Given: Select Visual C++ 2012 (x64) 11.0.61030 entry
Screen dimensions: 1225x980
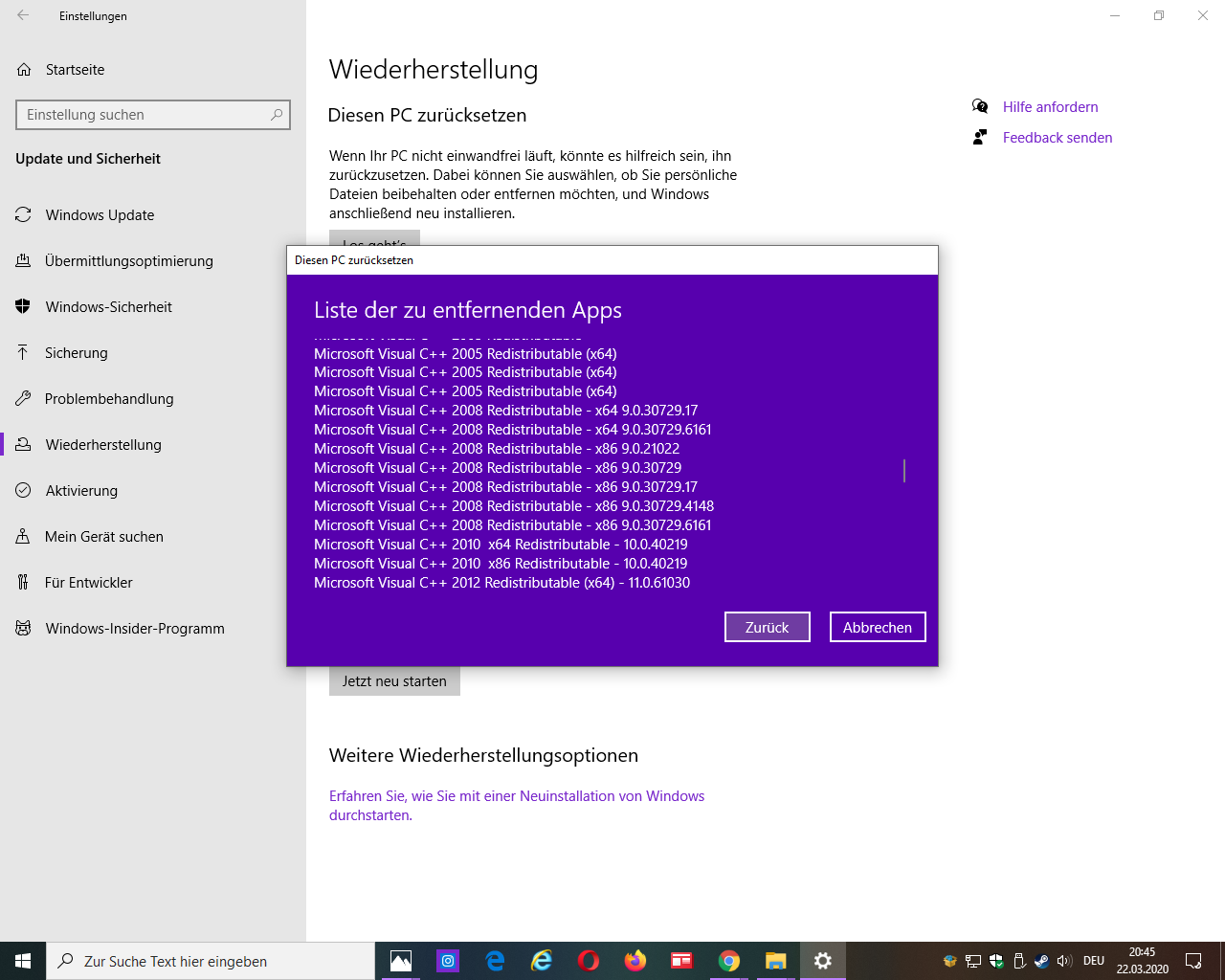Looking at the screenshot, I should coord(501,583).
